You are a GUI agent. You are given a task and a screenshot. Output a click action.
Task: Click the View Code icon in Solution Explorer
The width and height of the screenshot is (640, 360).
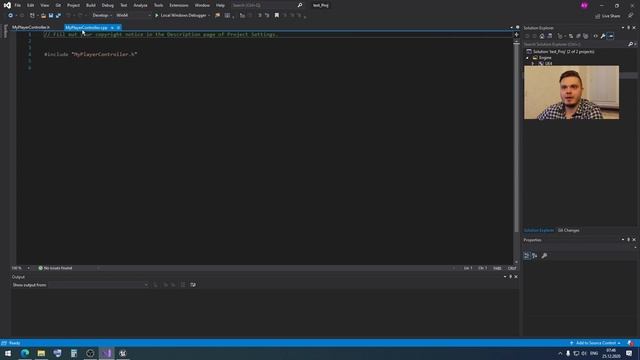[596, 36]
